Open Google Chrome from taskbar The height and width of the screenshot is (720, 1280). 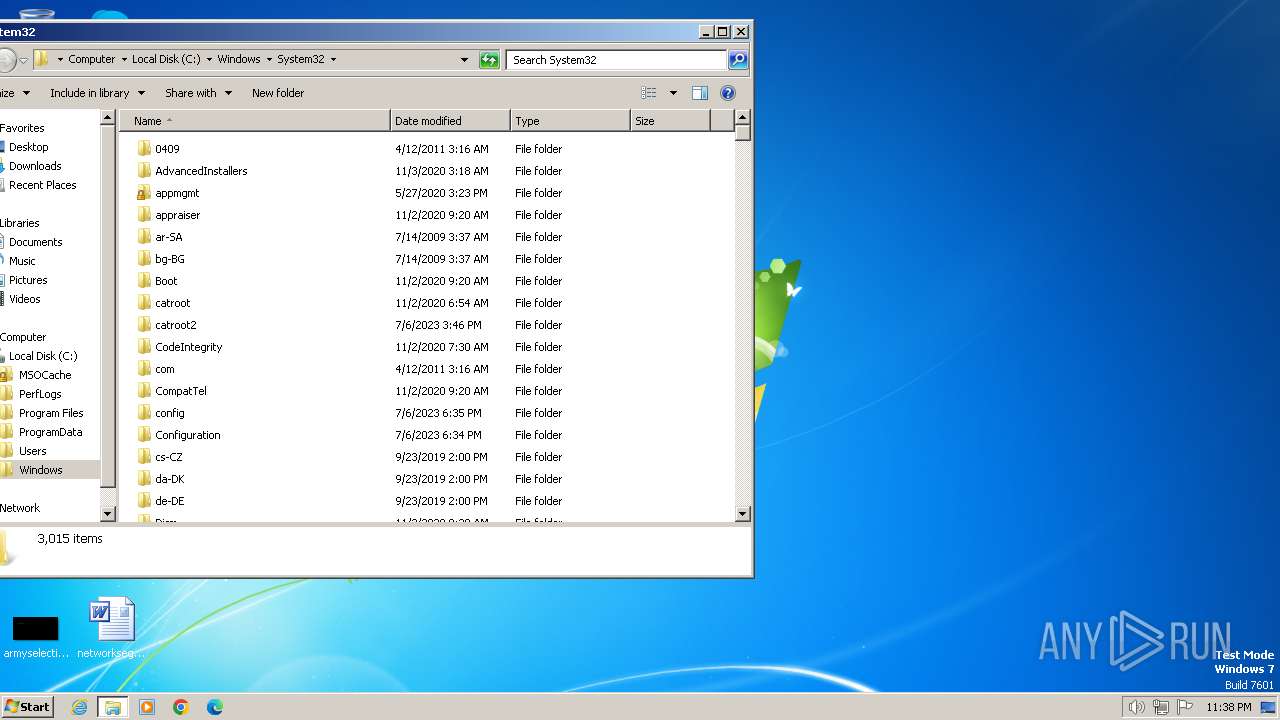[x=181, y=707]
